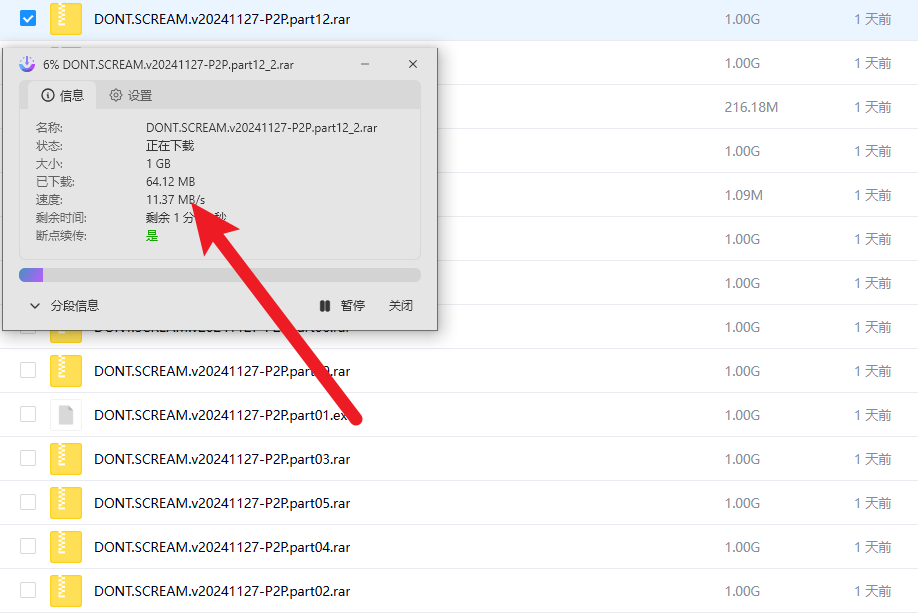Image resolution: width=918 pixels, height=613 pixels.
Task: Collapse the chevron next to 分段信息
Action: (x=36, y=305)
